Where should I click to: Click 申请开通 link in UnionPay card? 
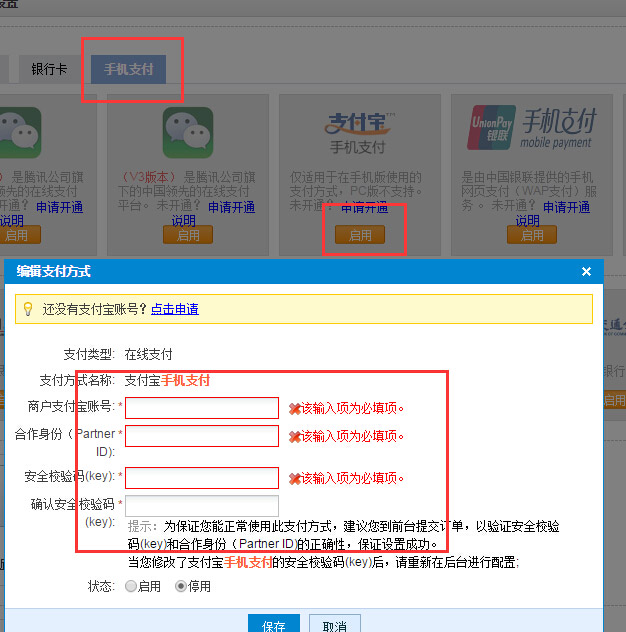pyautogui.click(x=566, y=207)
